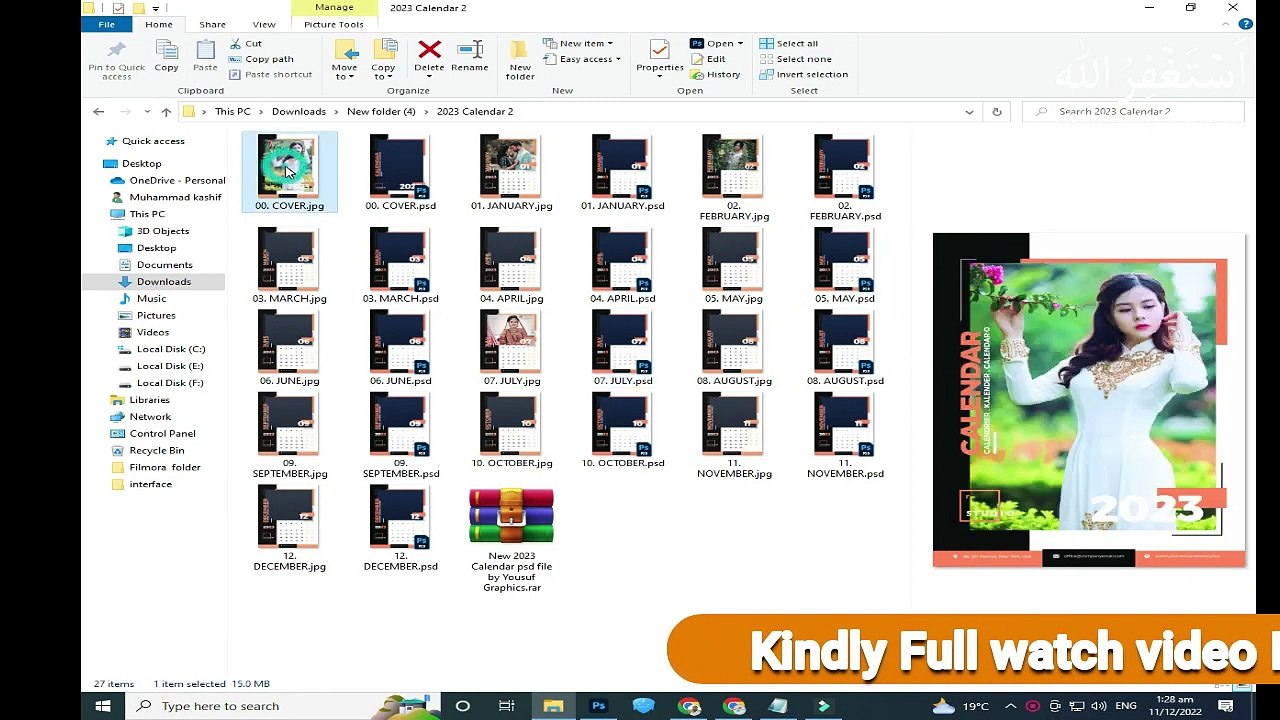The height and width of the screenshot is (720, 1280).
Task: Select Local Disk (E:) in navigation pane
Action: (x=160, y=366)
